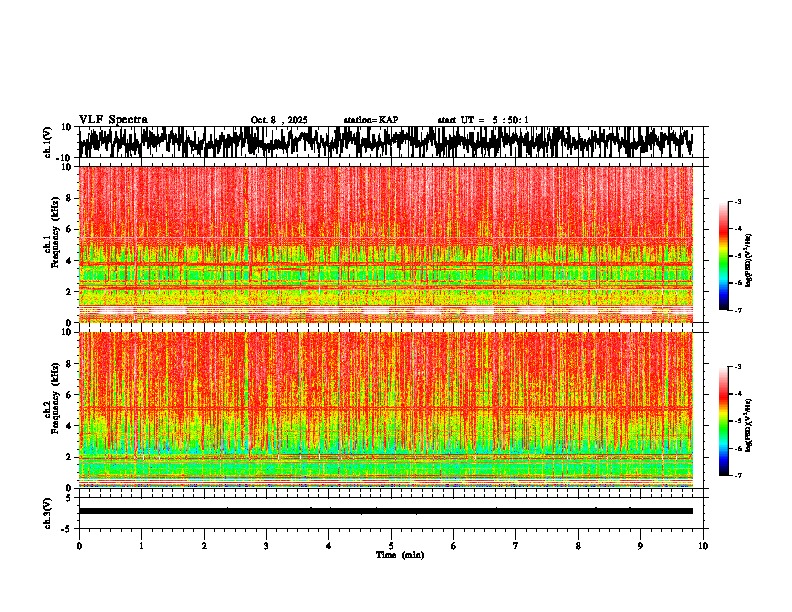Click the ch.2 spectrogram panel
This screenshot has width=792, height=612.
[385, 410]
